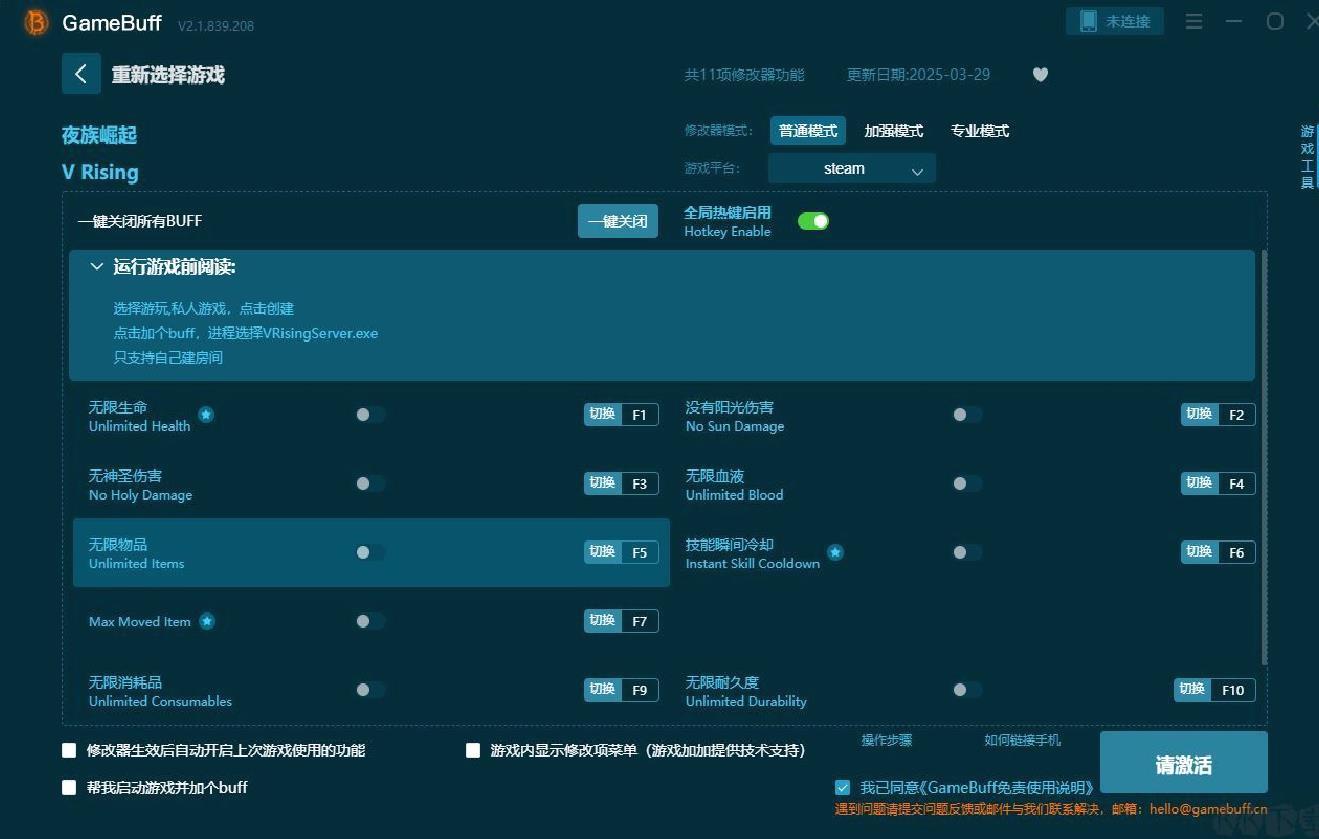Click the heart favorite icon
The height and width of the screenshot is (839, 1319).
click(1040, 74)
